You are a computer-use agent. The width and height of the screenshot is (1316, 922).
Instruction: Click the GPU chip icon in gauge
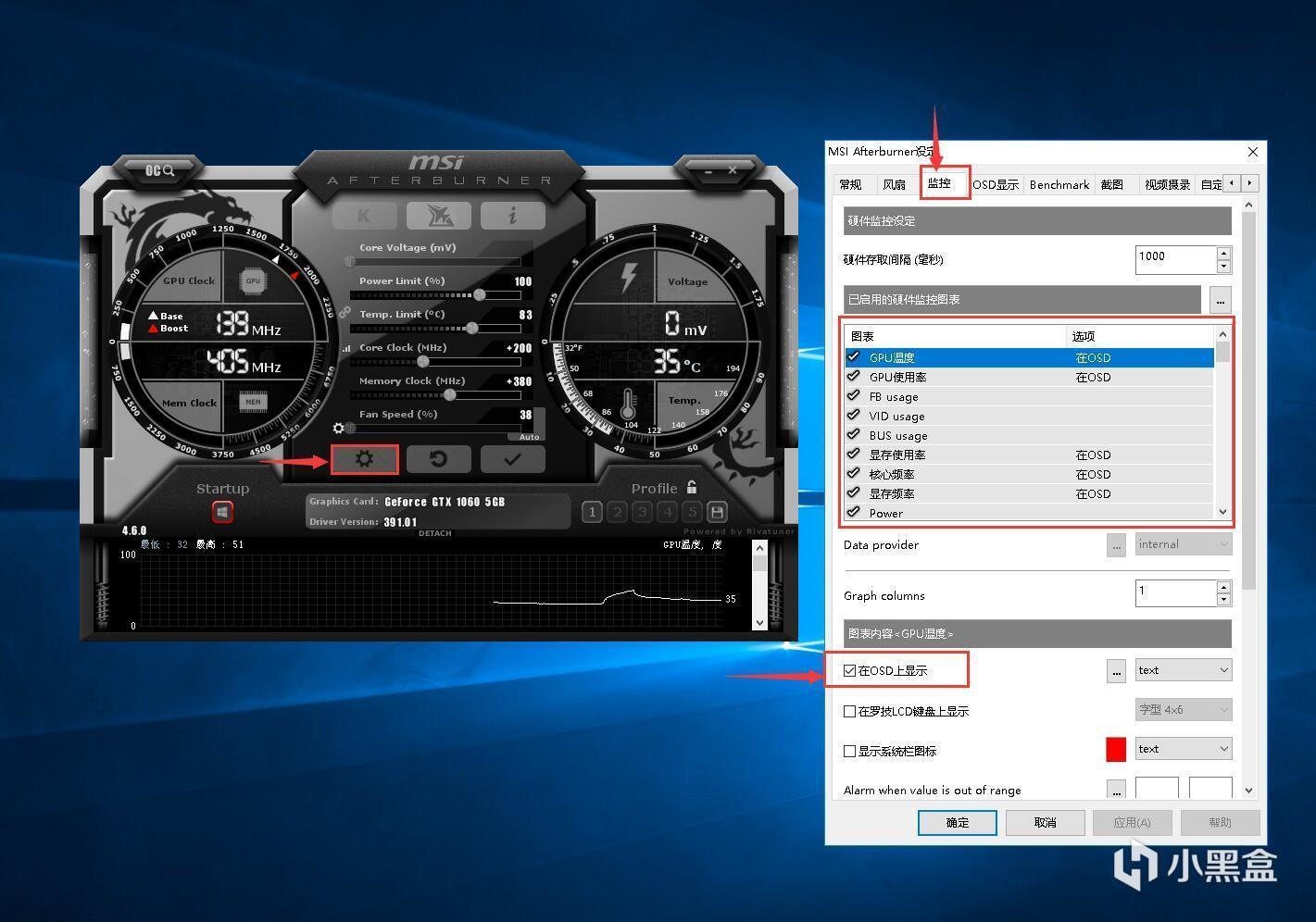tap(253, 280)
